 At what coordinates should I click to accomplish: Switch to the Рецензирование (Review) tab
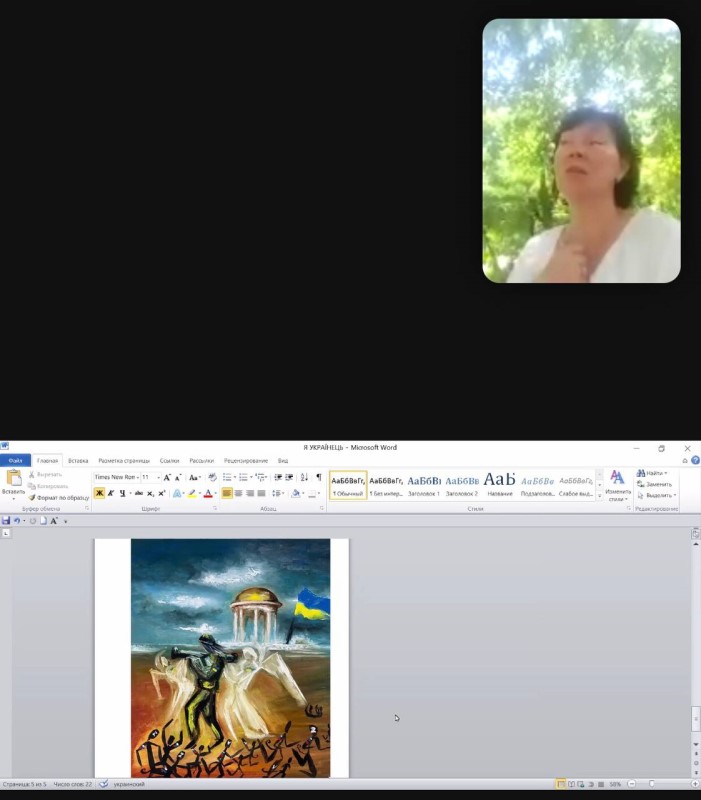pos(246,460)
